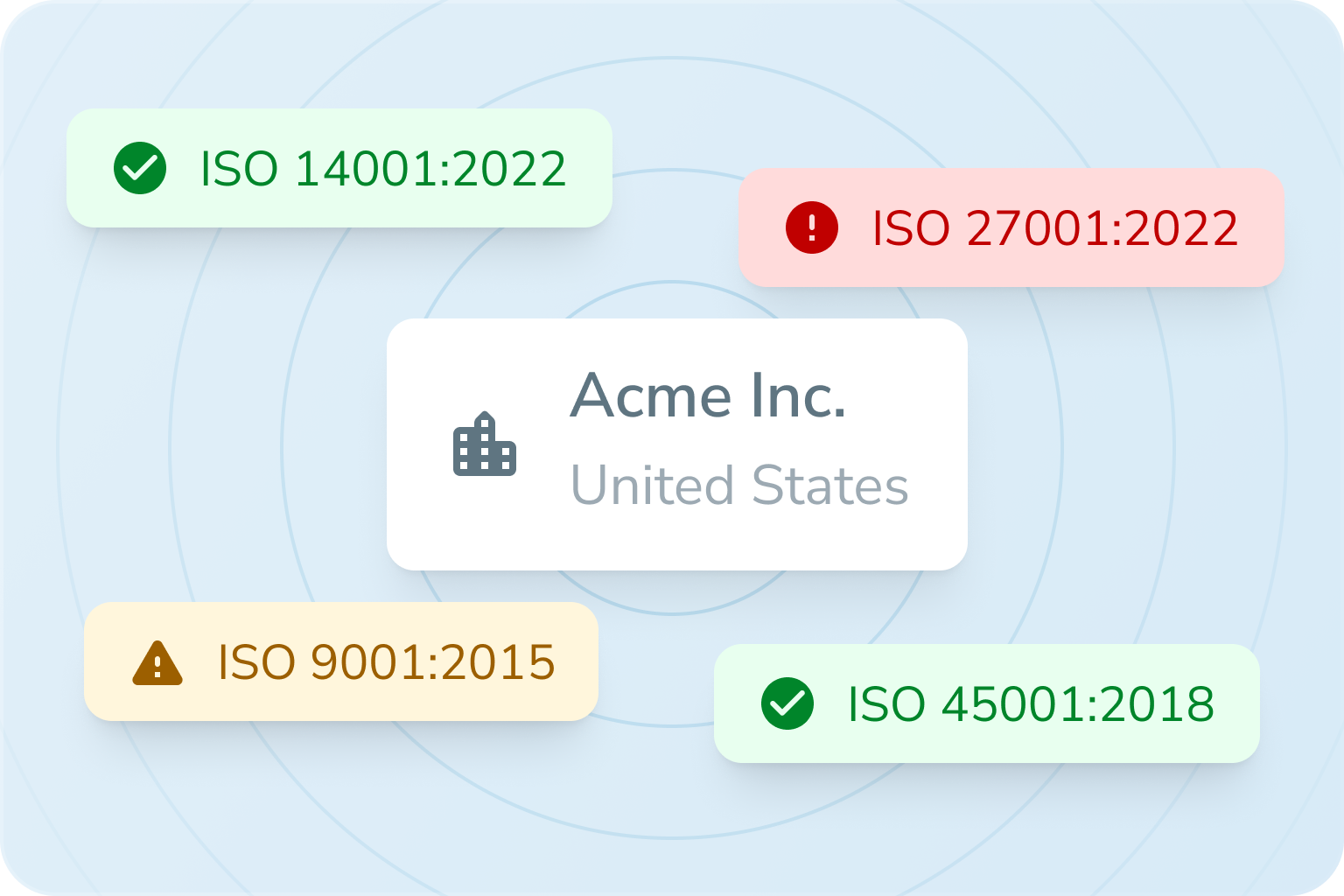Click the Acme Inc. company name

pos(708,395)
